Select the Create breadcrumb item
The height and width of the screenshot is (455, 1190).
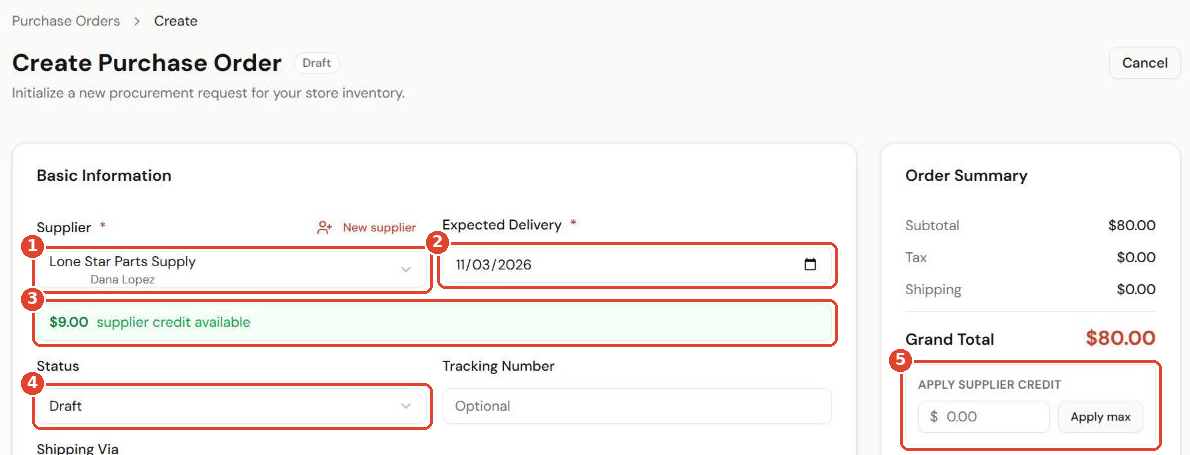point(176,21)
